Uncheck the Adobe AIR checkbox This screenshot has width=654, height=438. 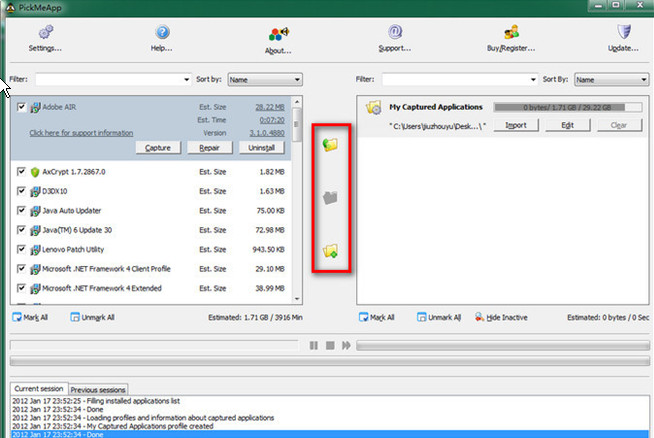(x=21, y=107)
